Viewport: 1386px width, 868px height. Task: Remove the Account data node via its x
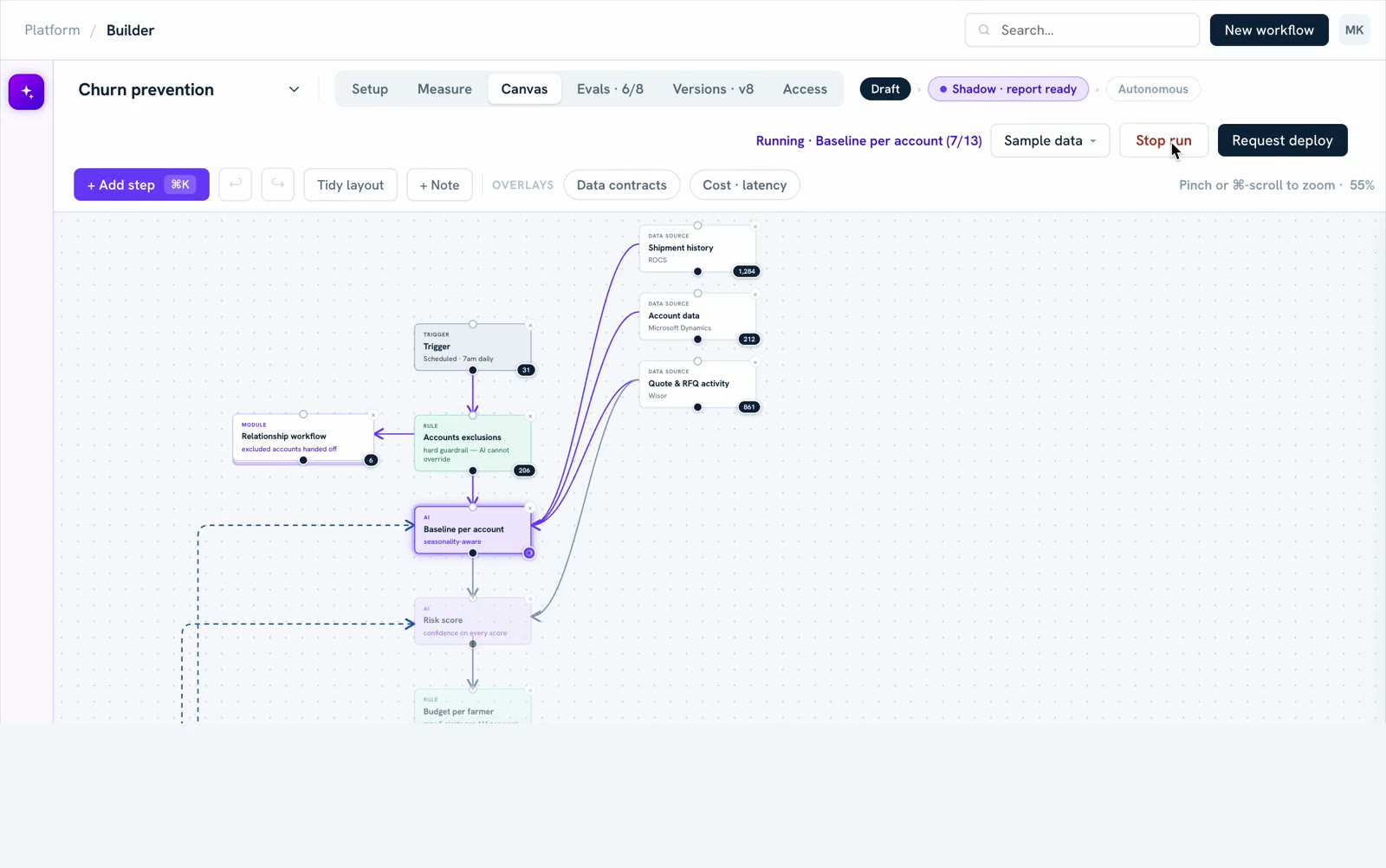(x=755, y=295)
